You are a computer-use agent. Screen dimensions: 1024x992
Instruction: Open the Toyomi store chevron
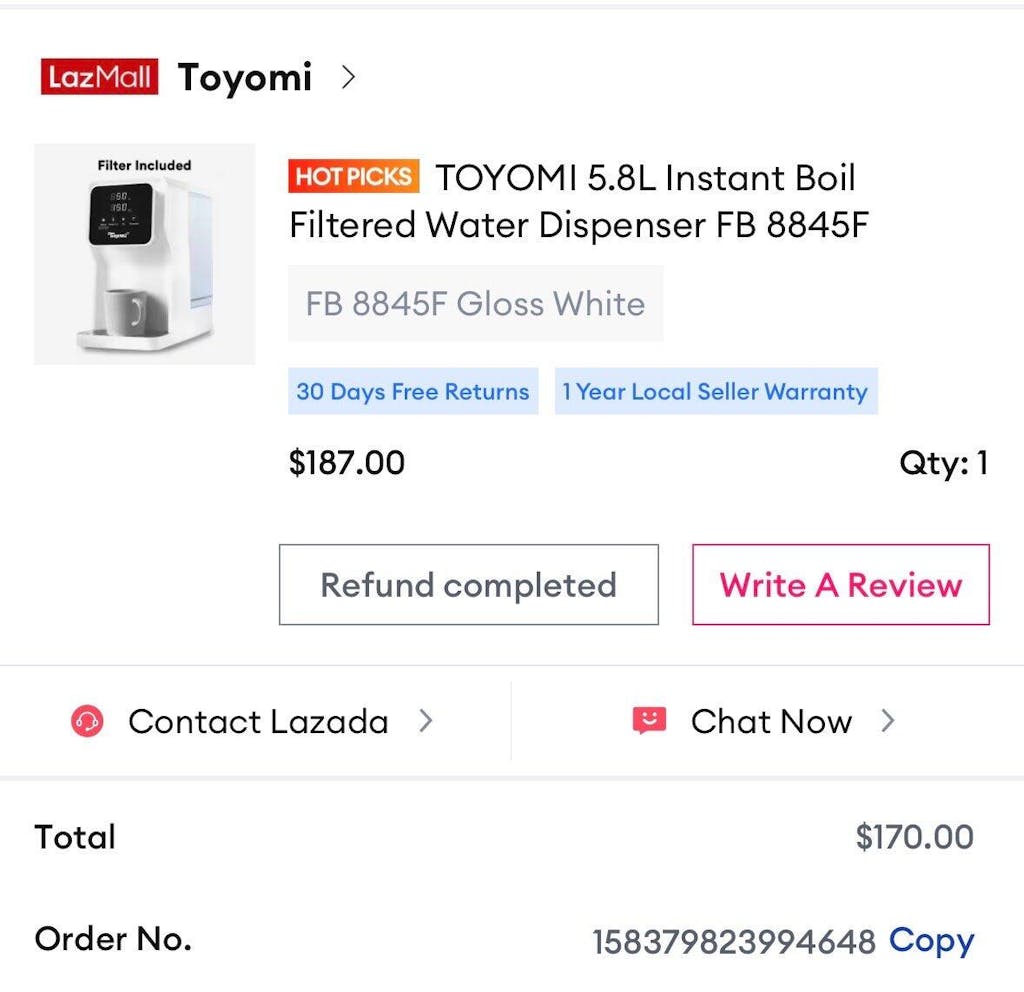click(x=348, y=77)
